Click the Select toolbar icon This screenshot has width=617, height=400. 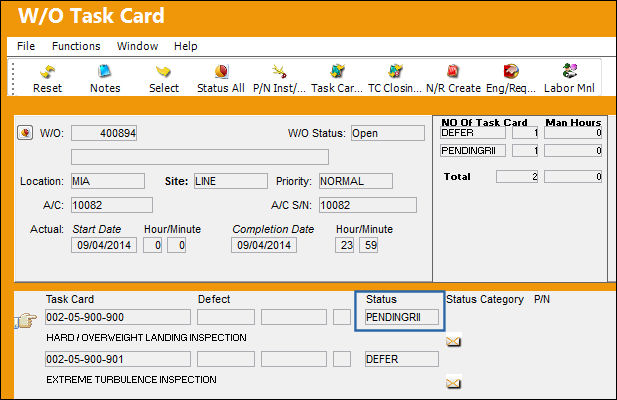coord(163,72)
